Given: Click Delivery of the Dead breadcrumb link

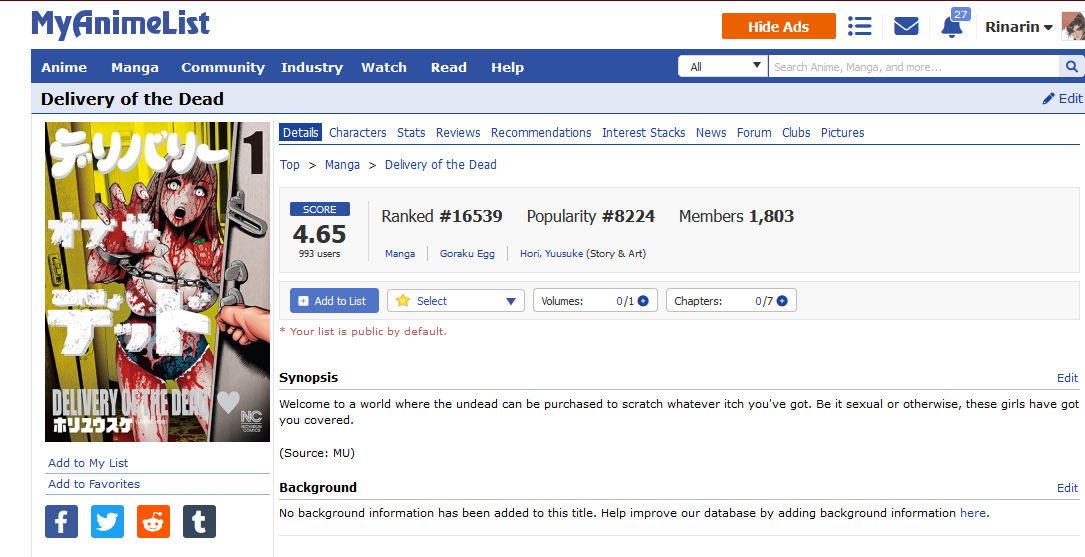Looking at the screenshot, I should pyautogui.click(x=441, y=165).
